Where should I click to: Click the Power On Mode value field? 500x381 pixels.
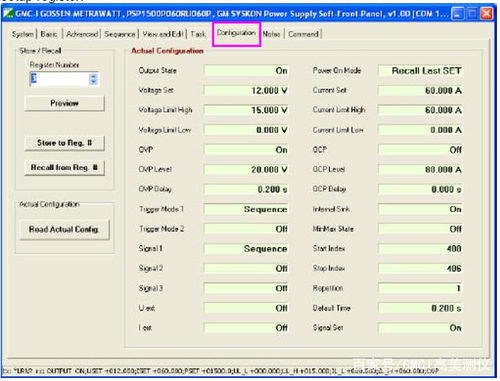[x=420, y=71]
